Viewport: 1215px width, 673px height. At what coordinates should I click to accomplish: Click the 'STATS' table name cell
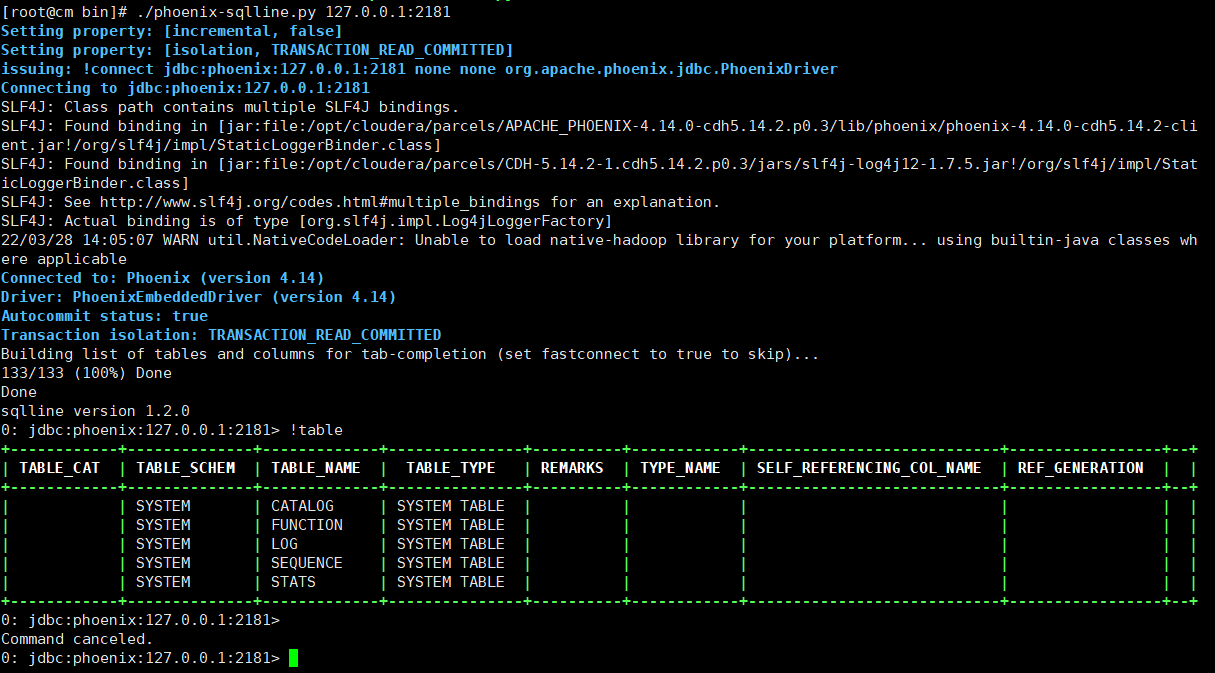293,582
